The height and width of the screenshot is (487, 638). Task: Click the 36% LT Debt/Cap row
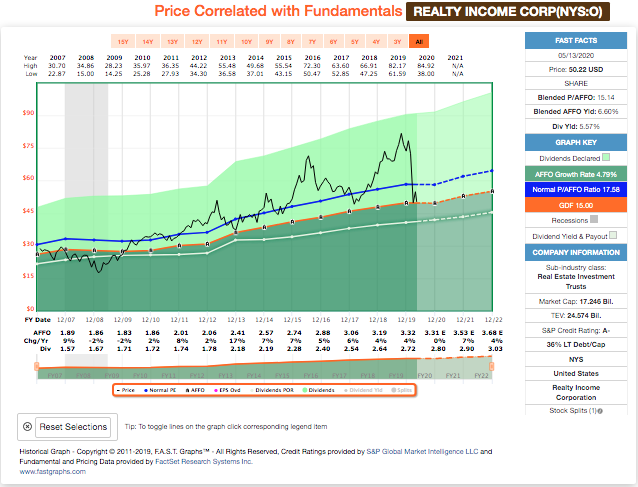[576, 345]
